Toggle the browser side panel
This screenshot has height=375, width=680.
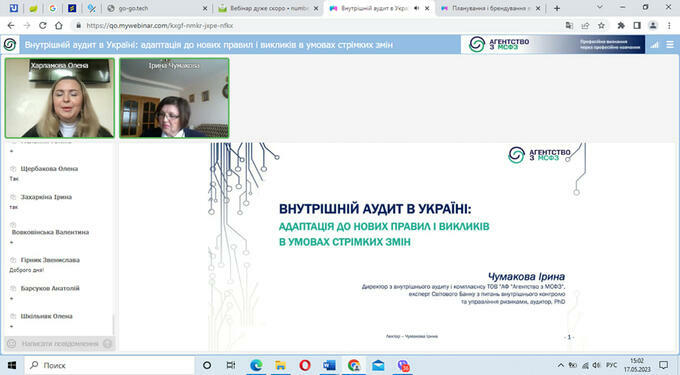tap(637, 26)
